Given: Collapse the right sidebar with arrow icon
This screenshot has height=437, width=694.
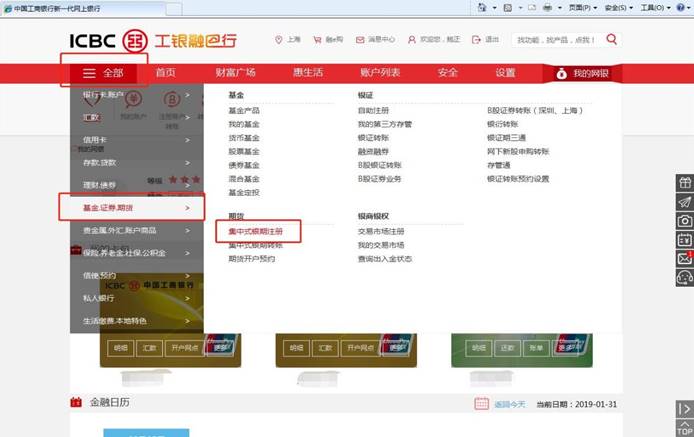Looking at the screenshot, I should click(685, 409).
